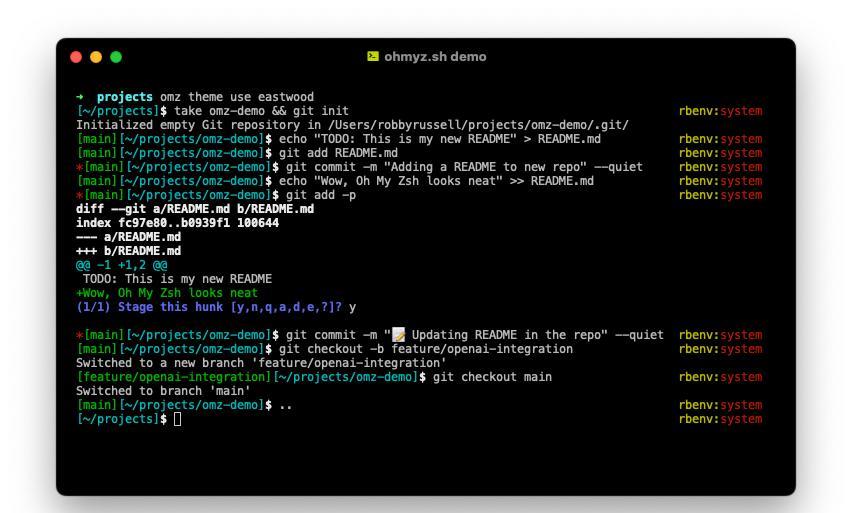Click 'take omz-demo && git init' command
Viewport: 852px width, 513px height.
[x=261, y=111]
